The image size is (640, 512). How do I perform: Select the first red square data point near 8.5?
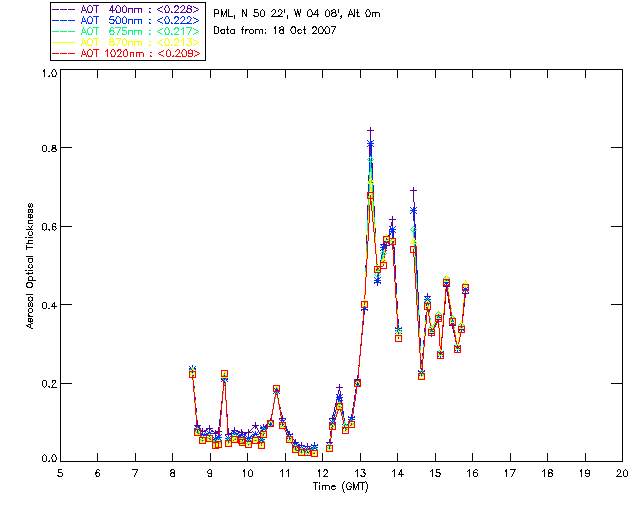[x=193, y=374]
